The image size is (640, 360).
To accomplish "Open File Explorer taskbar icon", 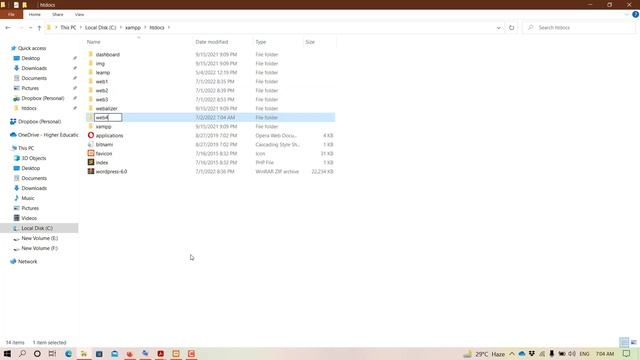I will tap(84, 354).
